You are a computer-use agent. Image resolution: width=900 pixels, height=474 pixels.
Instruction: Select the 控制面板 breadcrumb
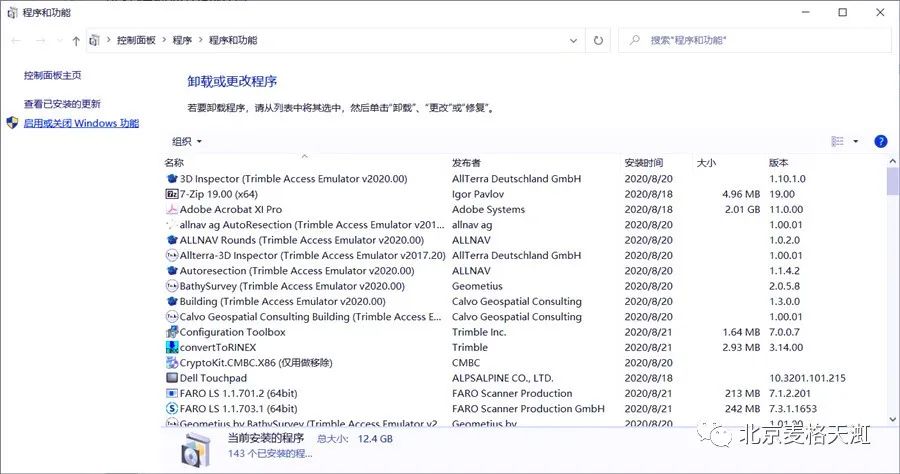pos(136,40)
